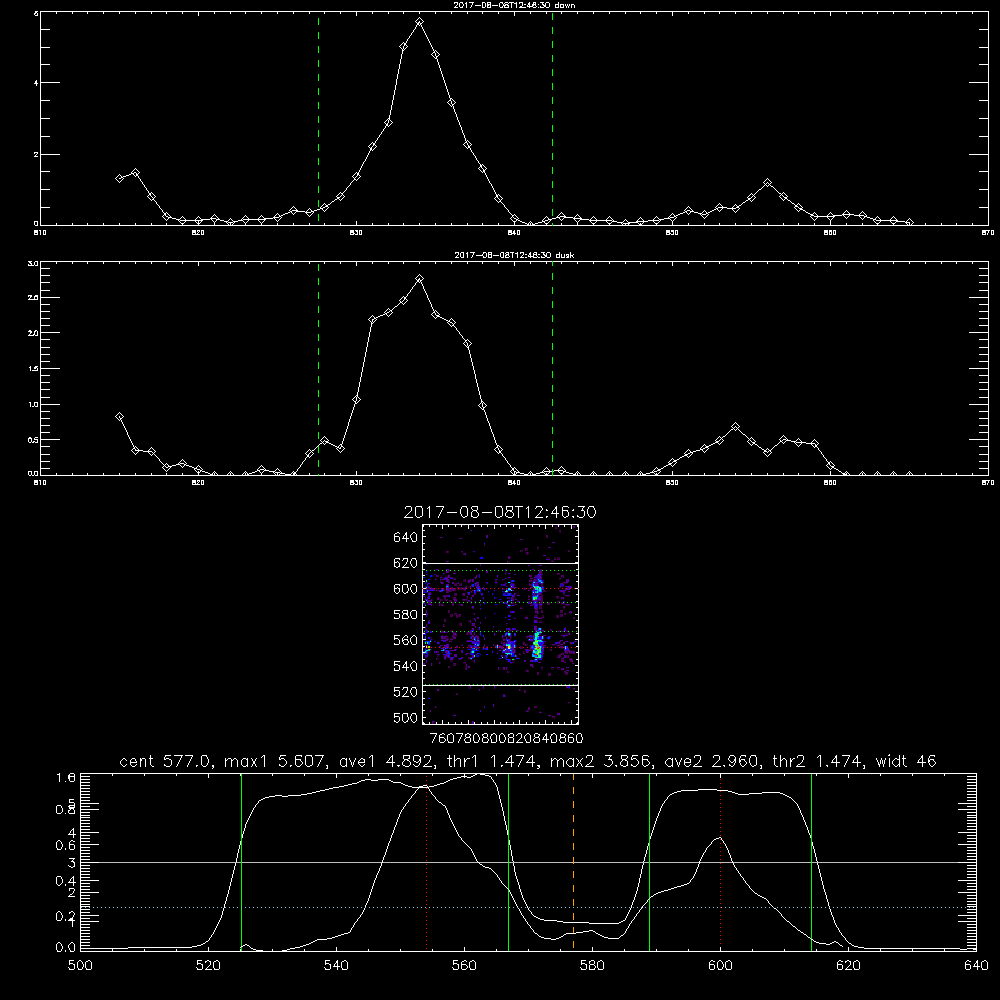The image size is (1000, 1000).
Task: Click the timestamp title above the heat map
Action: point(500,512)
